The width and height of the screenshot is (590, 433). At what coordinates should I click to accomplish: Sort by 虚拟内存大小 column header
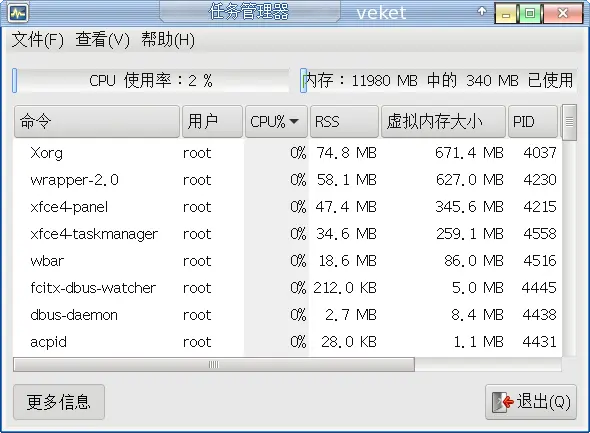point(443,122)
